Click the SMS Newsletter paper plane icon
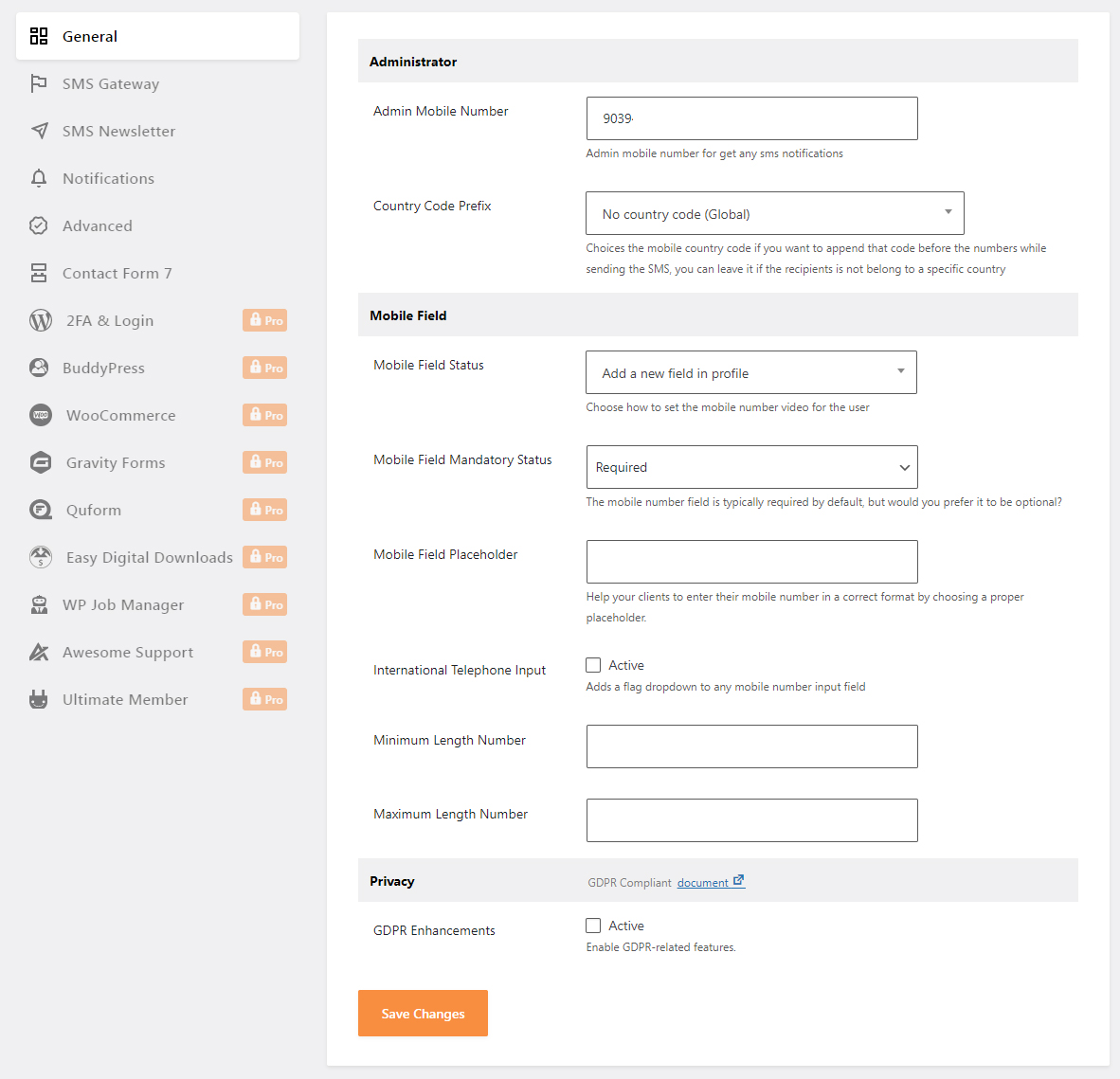This screenshot has height=1079, width=1120. coord(39,131)
